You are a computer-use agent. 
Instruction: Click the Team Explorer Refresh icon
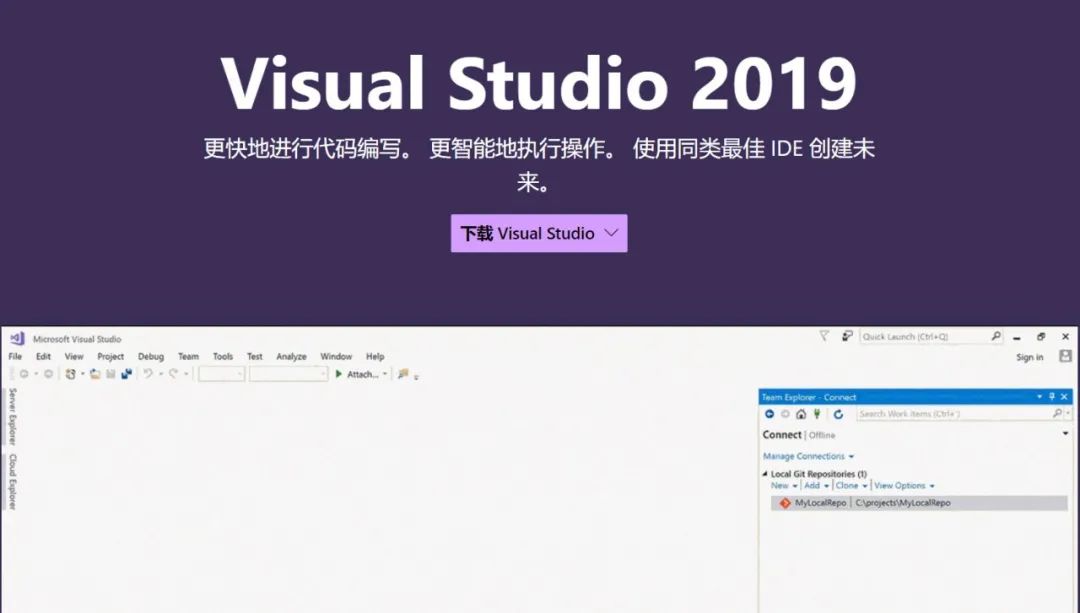click(x=838, y=414)
